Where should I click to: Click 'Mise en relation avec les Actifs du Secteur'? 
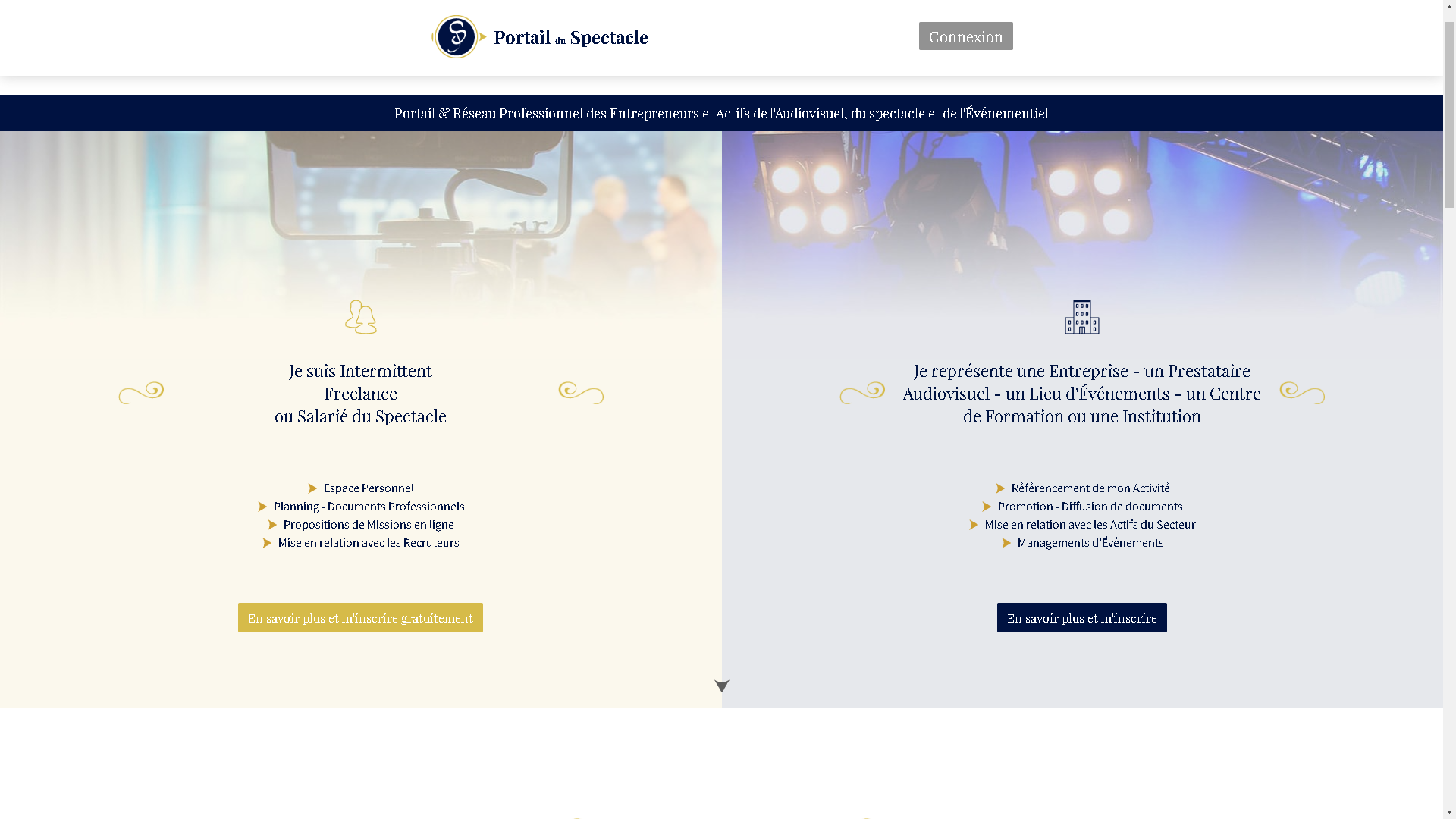coord(1090,525)
